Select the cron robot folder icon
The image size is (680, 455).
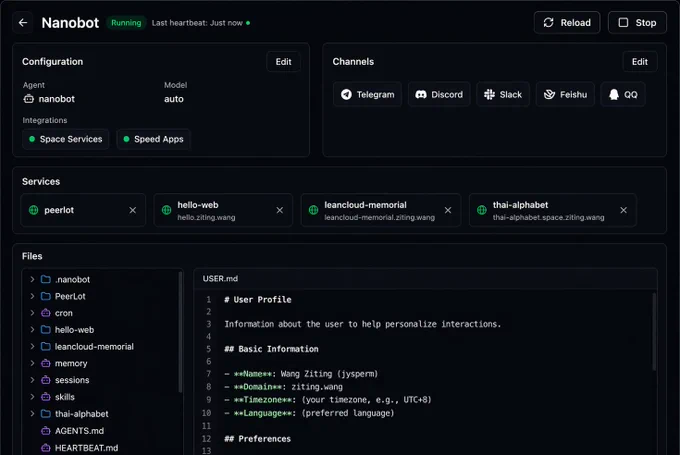pos(46,313)
